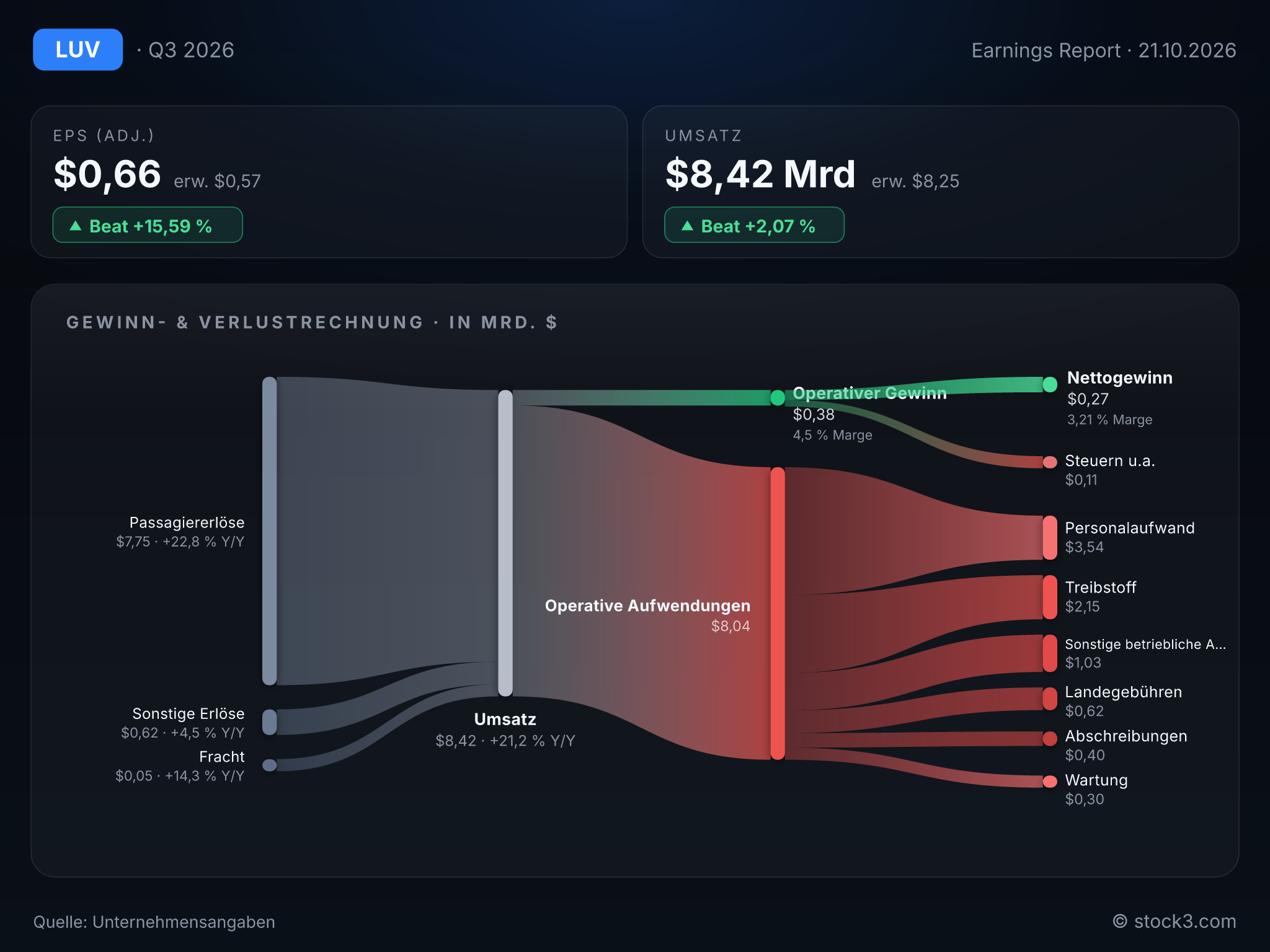This screenshot has height=952, width=1270.
Task: Click the EPS value $0,66
Action: pos(107,174)
